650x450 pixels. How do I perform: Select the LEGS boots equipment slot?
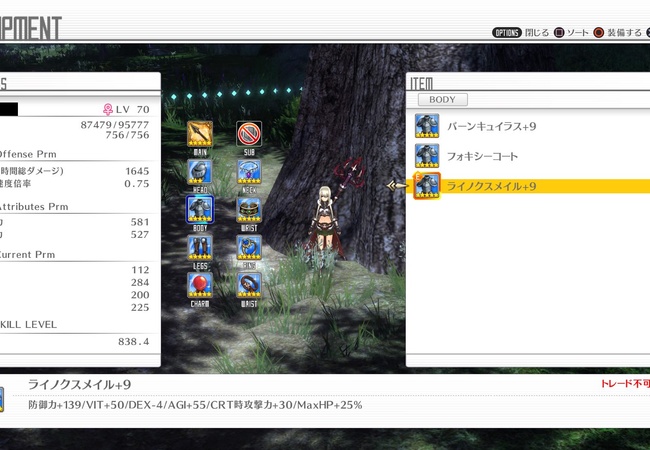pyautogui.click(x=200, y=248)
